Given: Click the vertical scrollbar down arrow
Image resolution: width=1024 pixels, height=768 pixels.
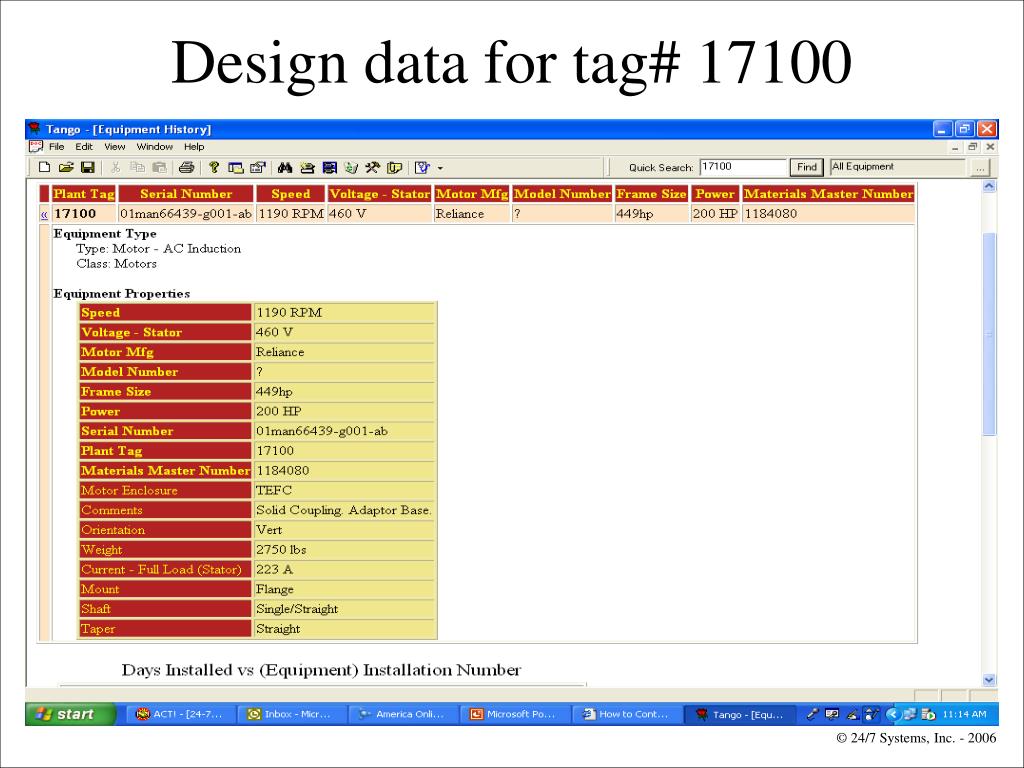Looking at the screenshot, I should tap(989, 680).
